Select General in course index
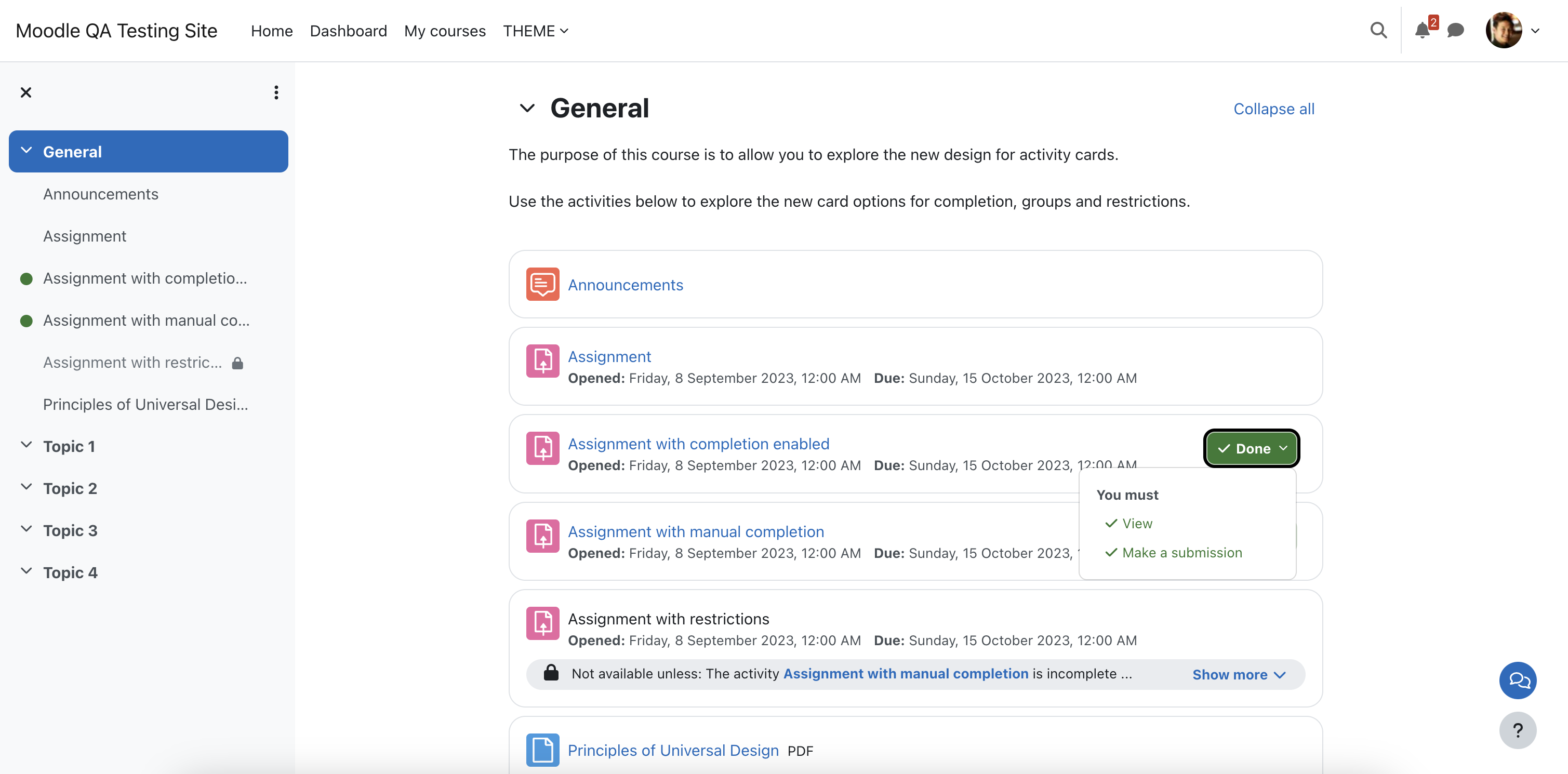This screenshot has width=1568, height=774. [x=72, y=152]
